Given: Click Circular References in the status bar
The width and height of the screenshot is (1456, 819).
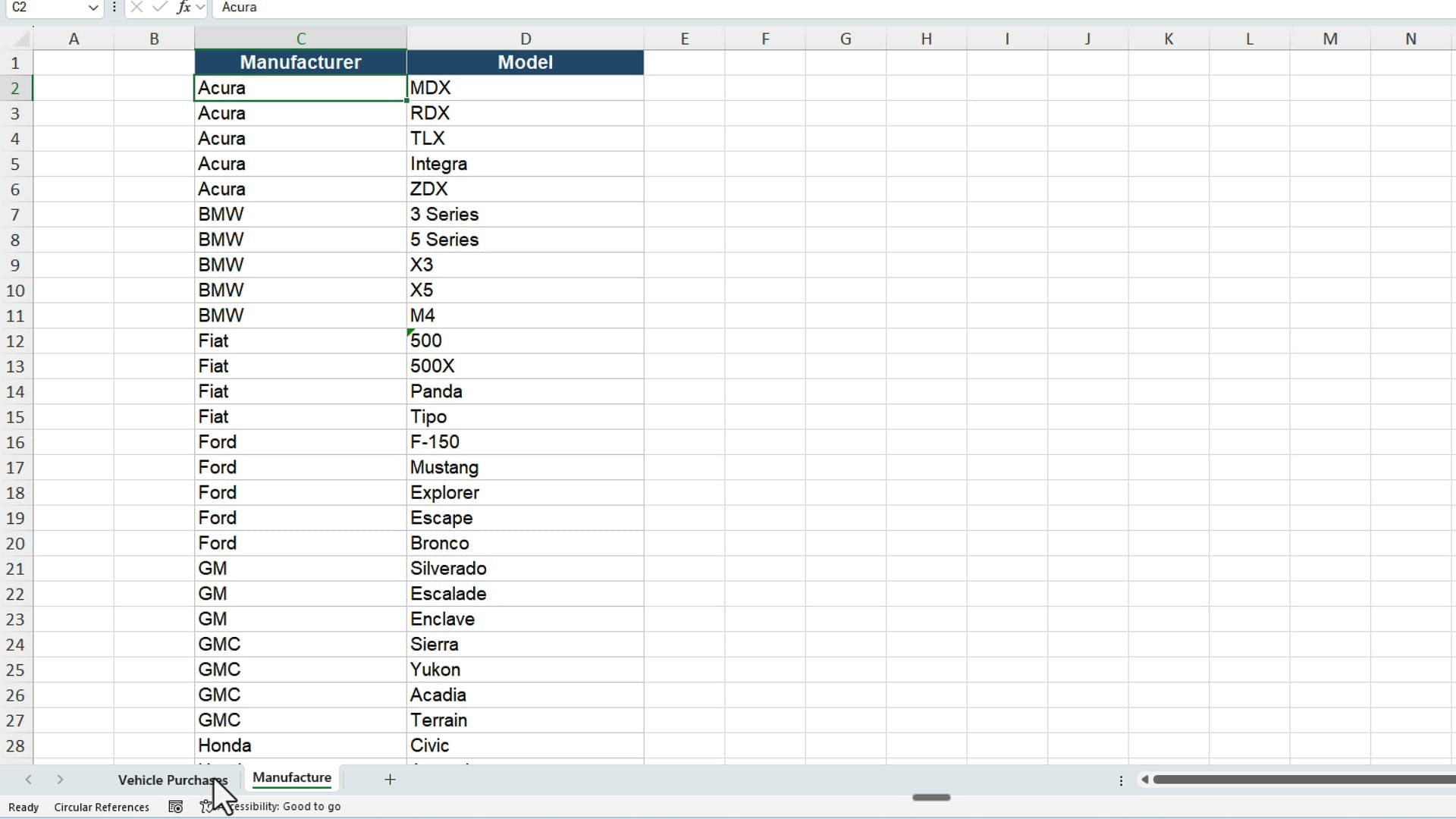Looking at the screenshot, I should [102, 807].
